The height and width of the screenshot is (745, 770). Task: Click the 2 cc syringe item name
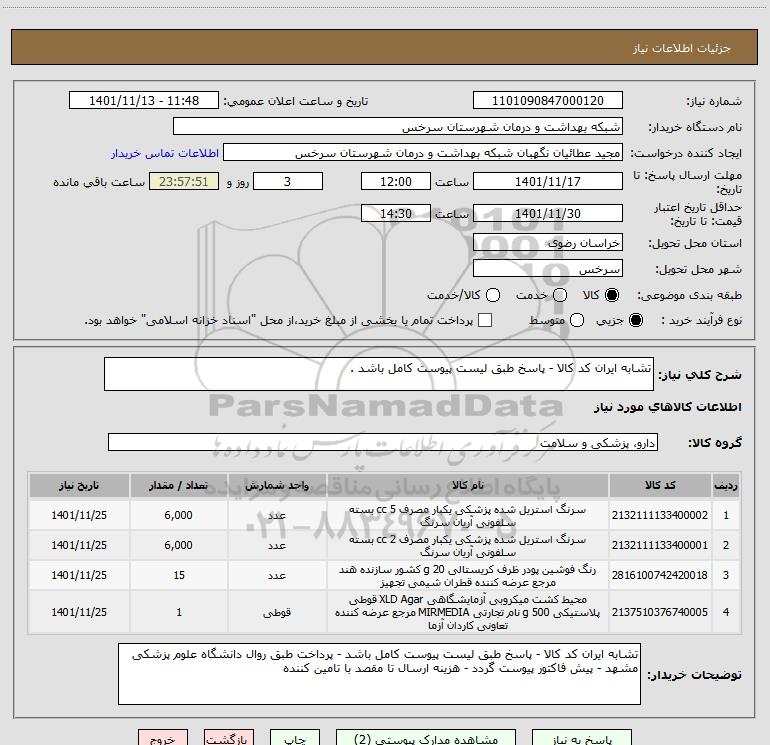pyautogui.click(x=468, y=546)
